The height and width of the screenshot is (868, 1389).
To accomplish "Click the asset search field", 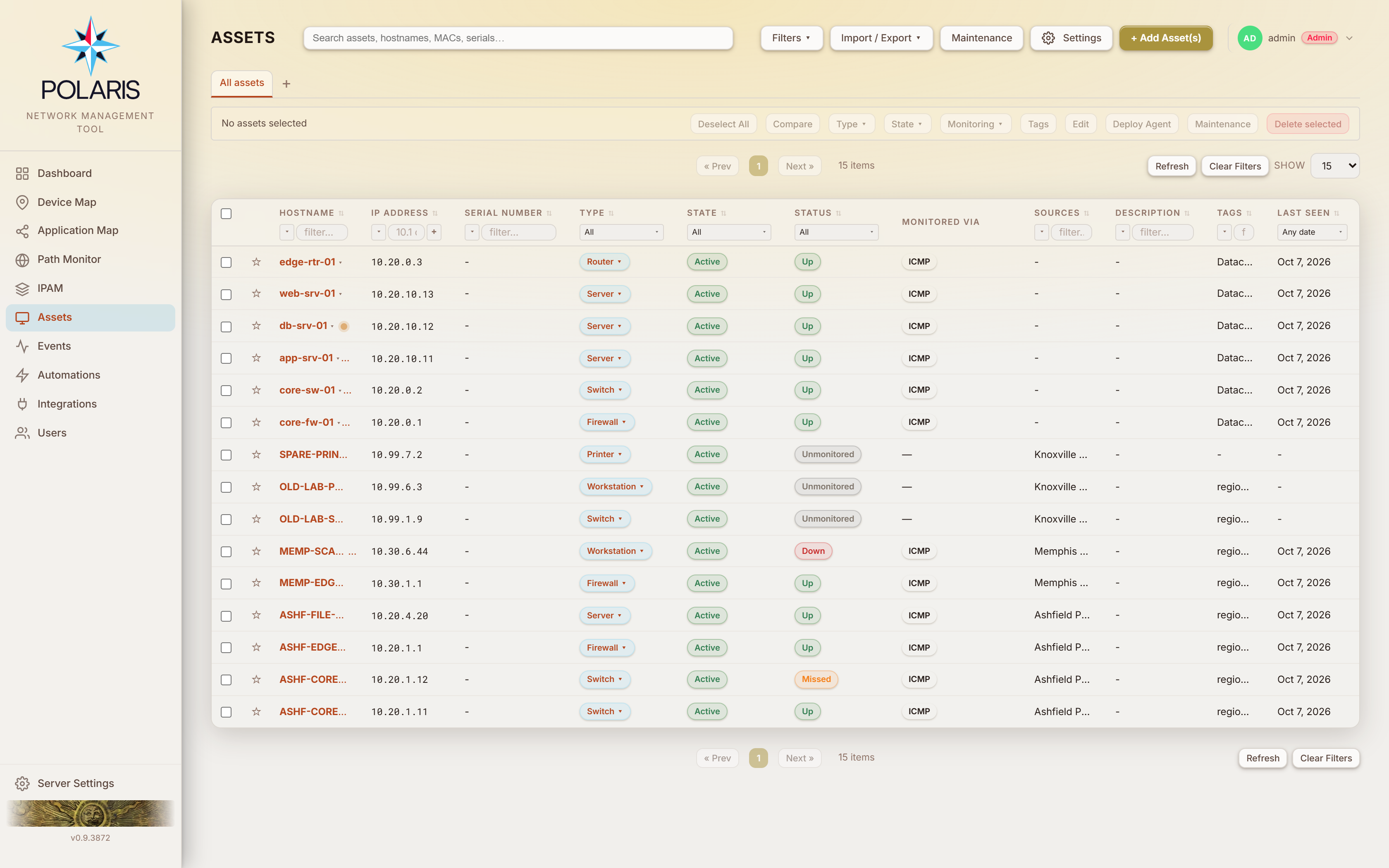I will tap(518, 38).
